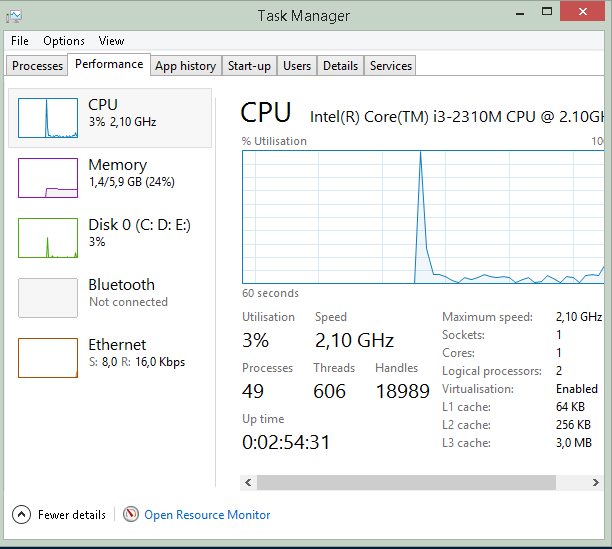Switch to the Details tab
Viewport: 612px width, 549px height.
click(x=340, y=66)
